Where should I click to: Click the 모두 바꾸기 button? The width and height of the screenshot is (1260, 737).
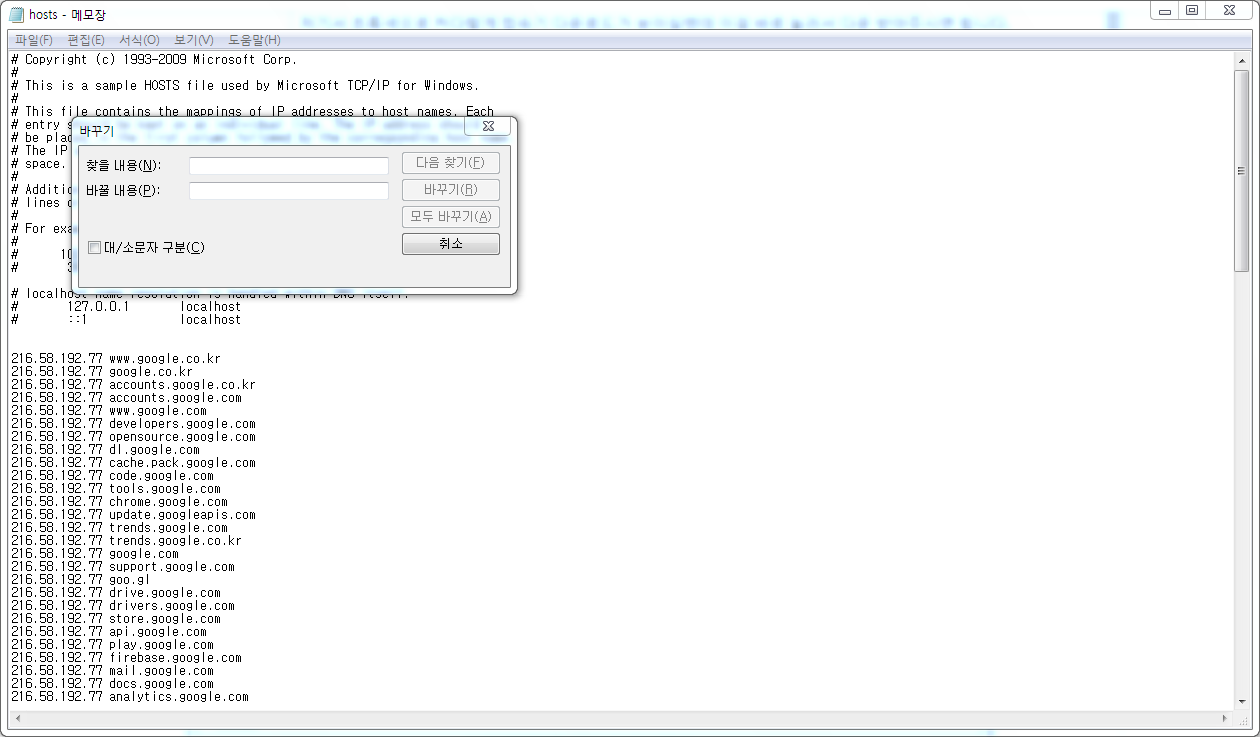tap(451, 217)
